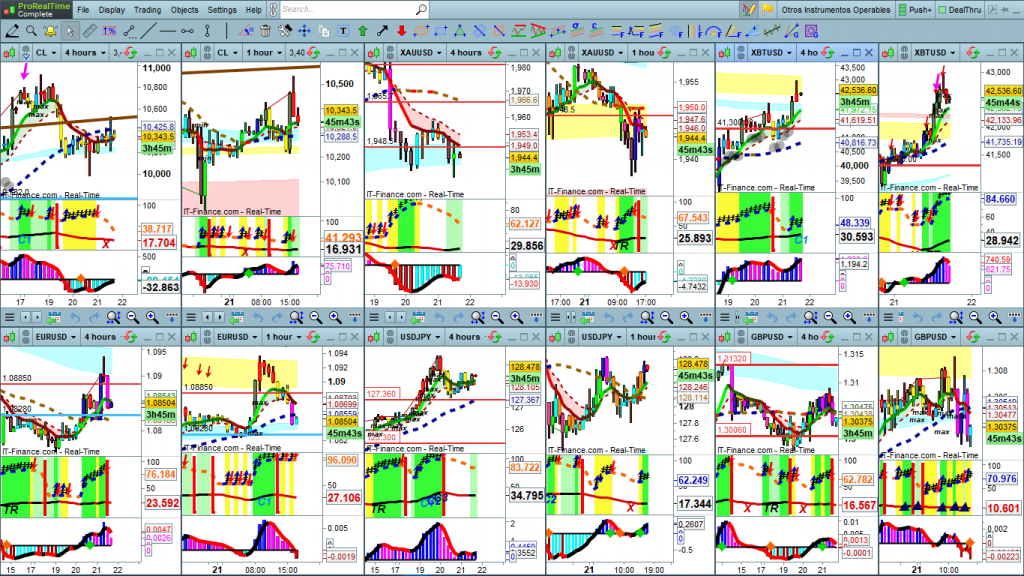Viewport: 1024px width, 576px height.
Task: Select the green up arrow drawing tool
Action: coord(362,30)
